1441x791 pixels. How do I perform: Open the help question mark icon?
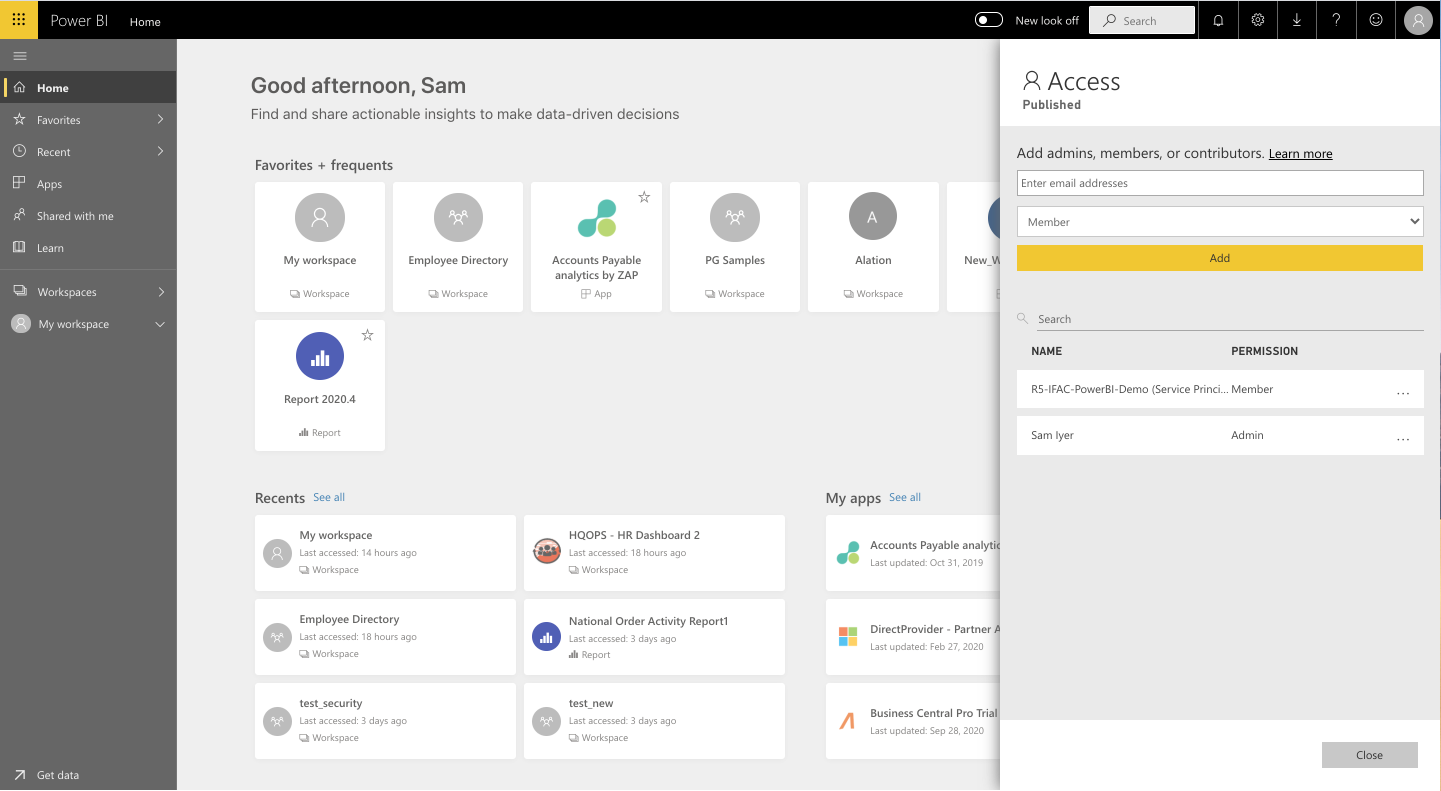pos(1337,20)
